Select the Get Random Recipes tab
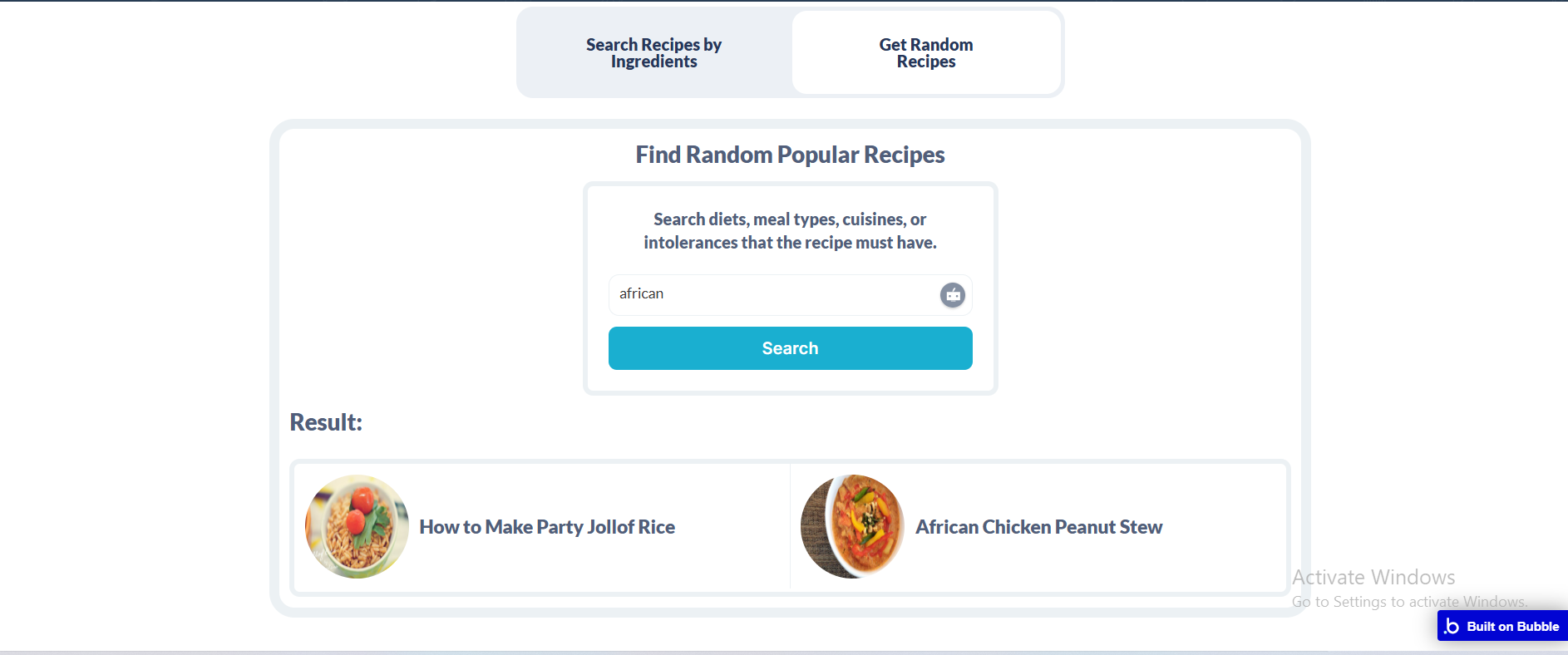This screenshot has height=655, width=1568. 926,53
